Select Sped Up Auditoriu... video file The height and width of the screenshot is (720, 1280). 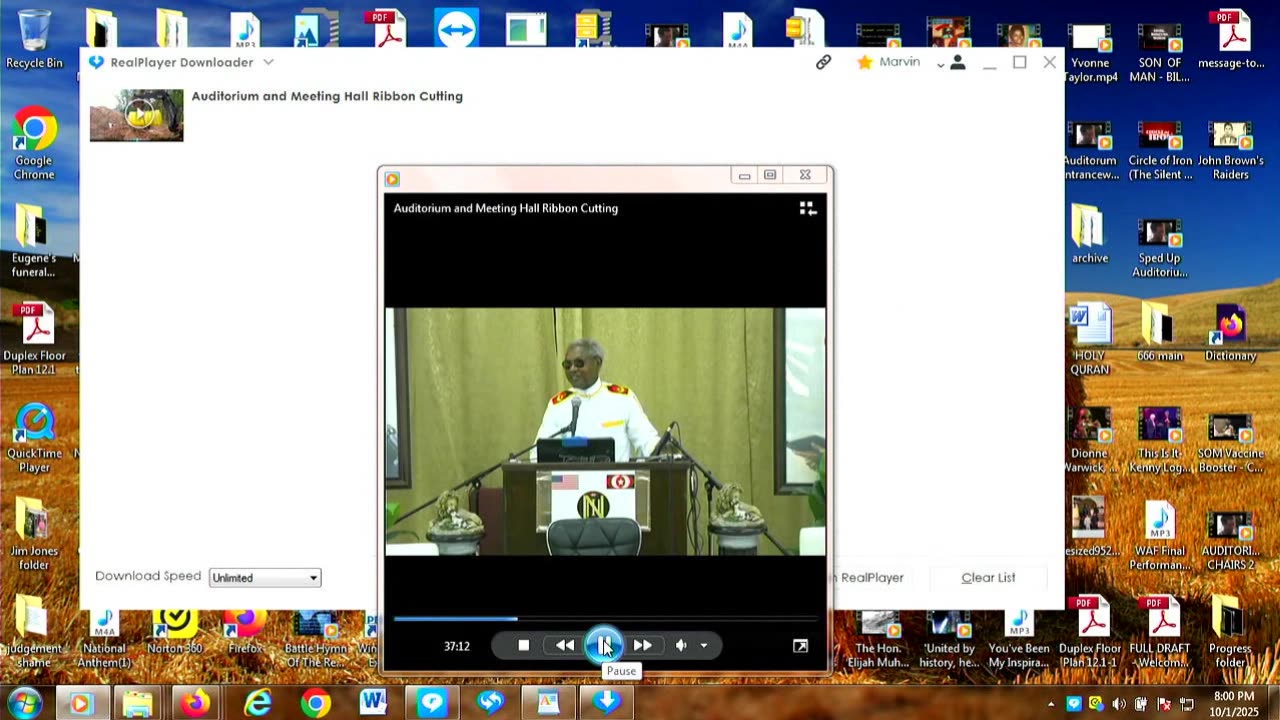click(1160, 247)
